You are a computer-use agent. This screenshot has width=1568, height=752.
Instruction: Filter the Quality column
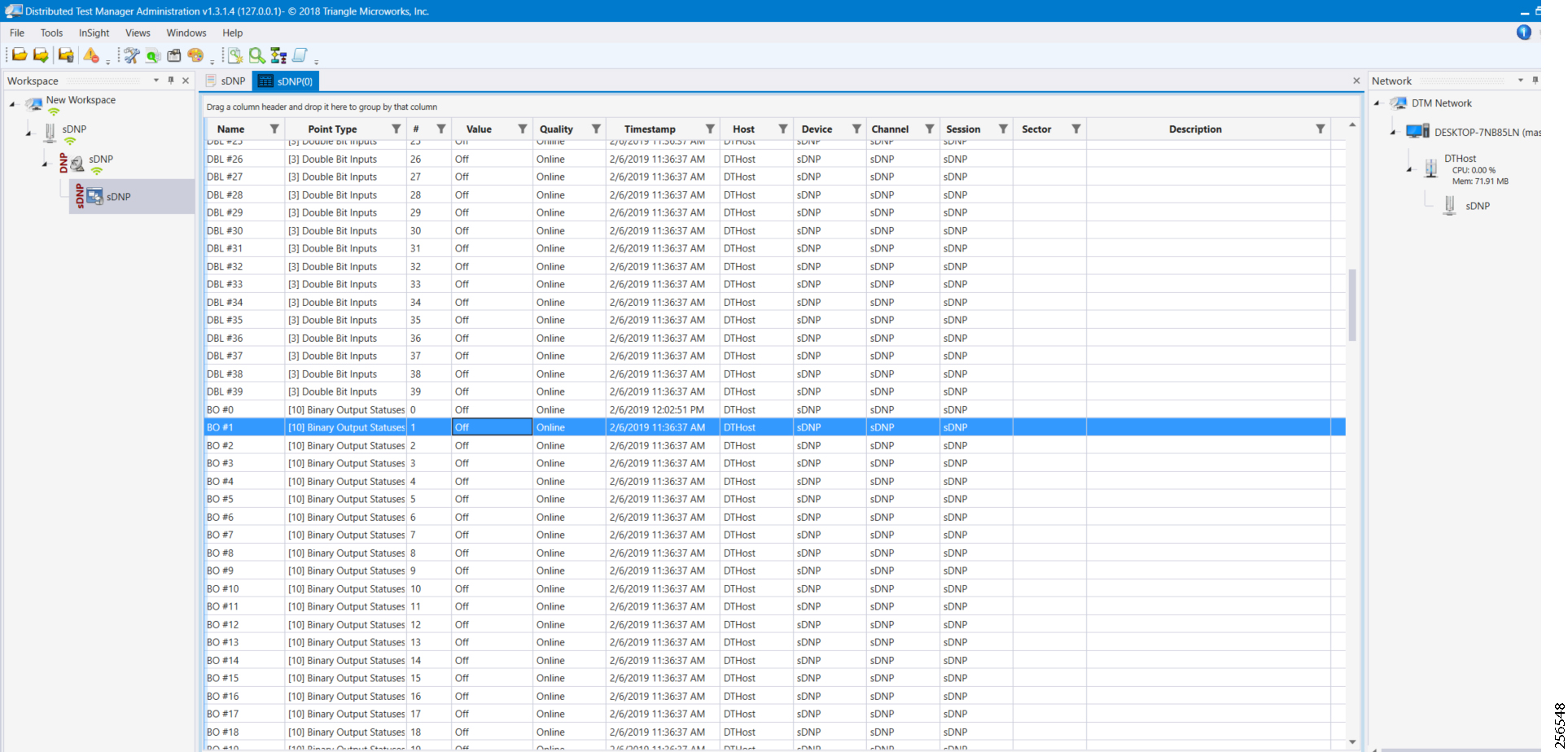(596, 129)
